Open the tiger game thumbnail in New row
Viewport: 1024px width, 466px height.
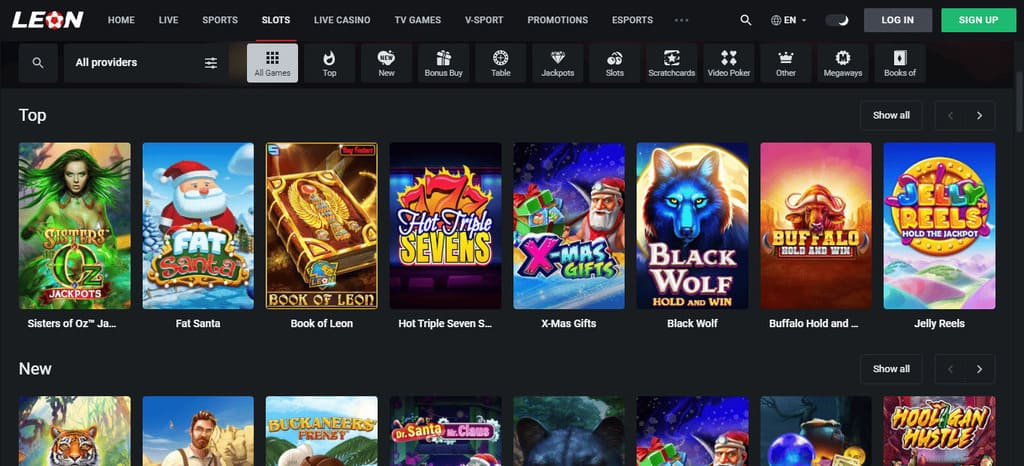[74, 431]
